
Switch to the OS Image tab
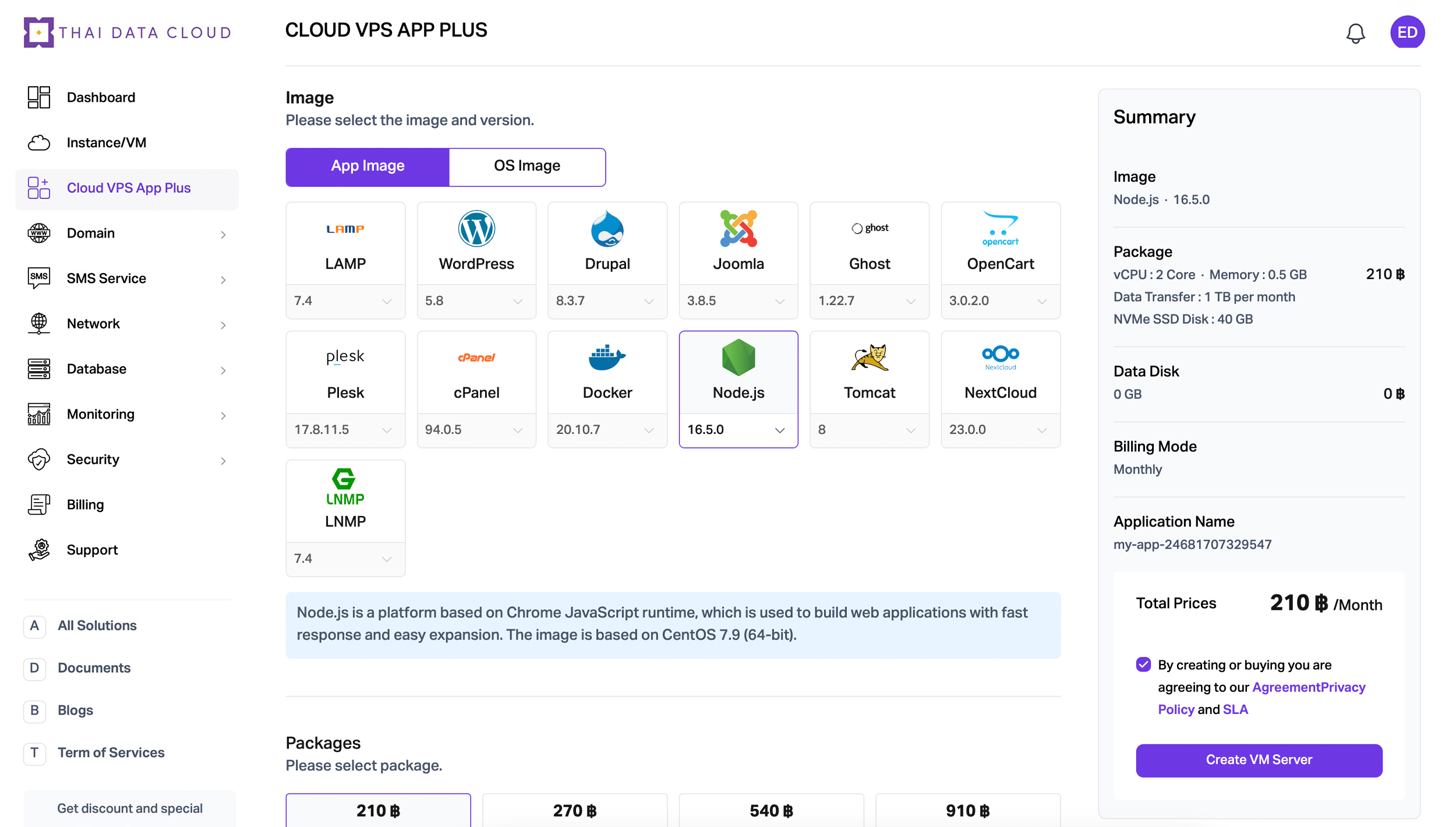(x=527, y=167)
